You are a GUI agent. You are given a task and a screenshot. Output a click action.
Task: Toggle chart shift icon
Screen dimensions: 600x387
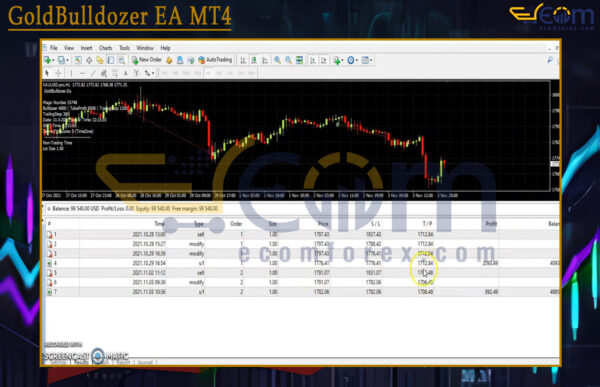coord(324,60)
